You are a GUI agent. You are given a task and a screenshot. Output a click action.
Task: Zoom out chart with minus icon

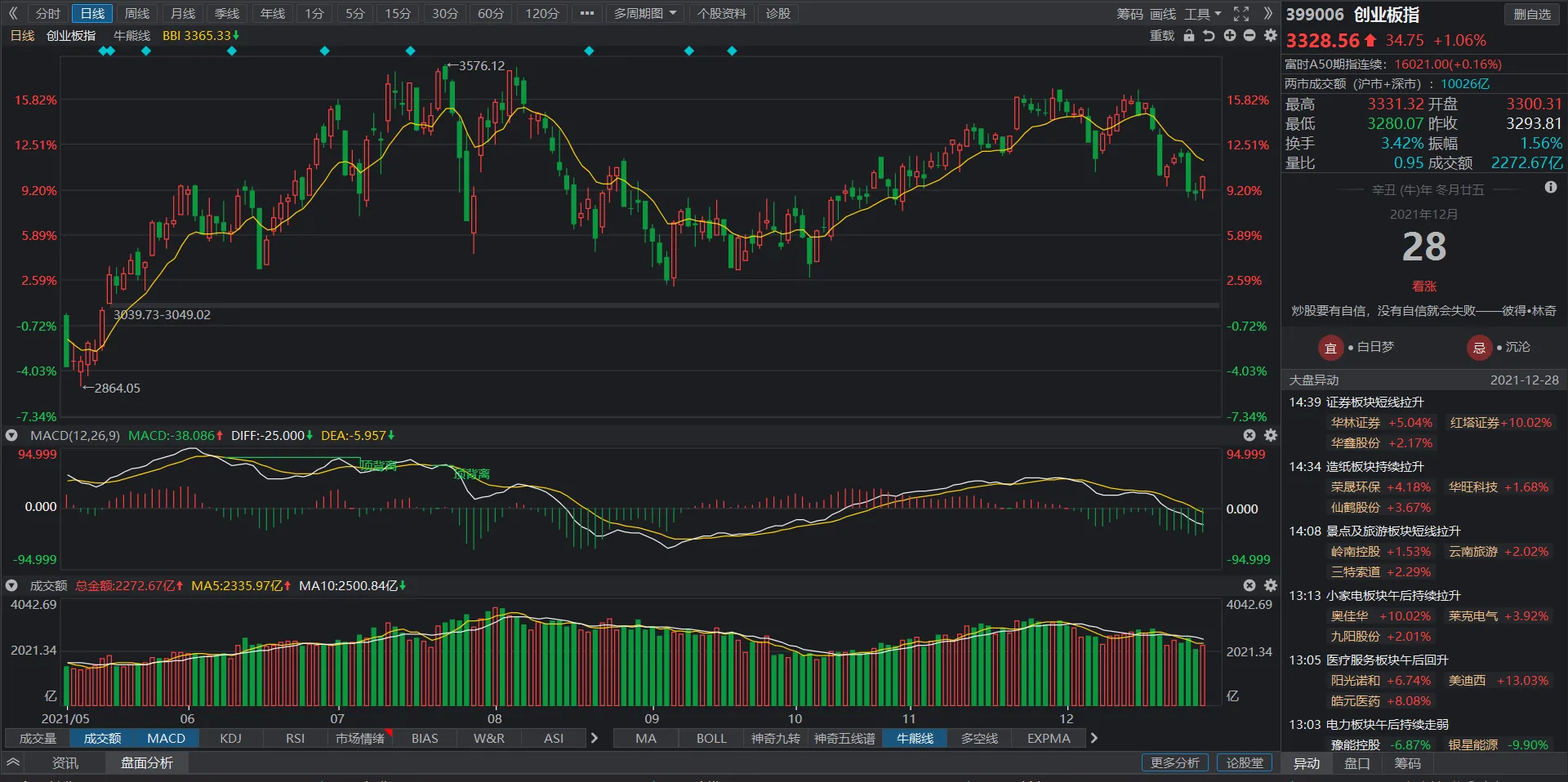(1249, 36)
